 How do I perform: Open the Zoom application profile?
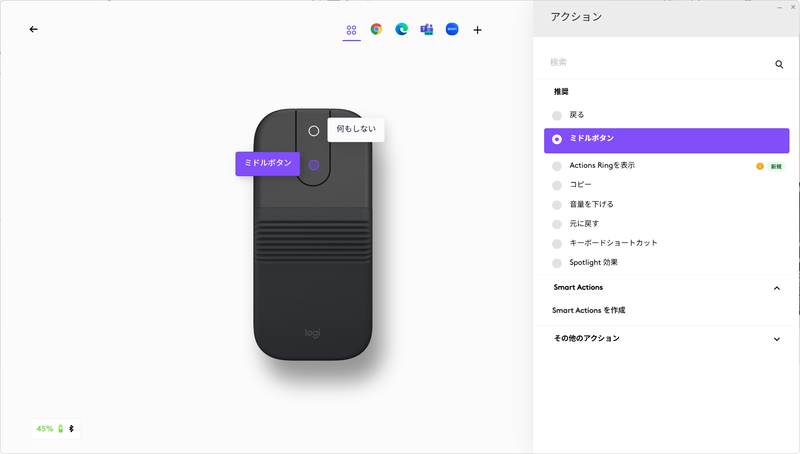tap(452, 29)
